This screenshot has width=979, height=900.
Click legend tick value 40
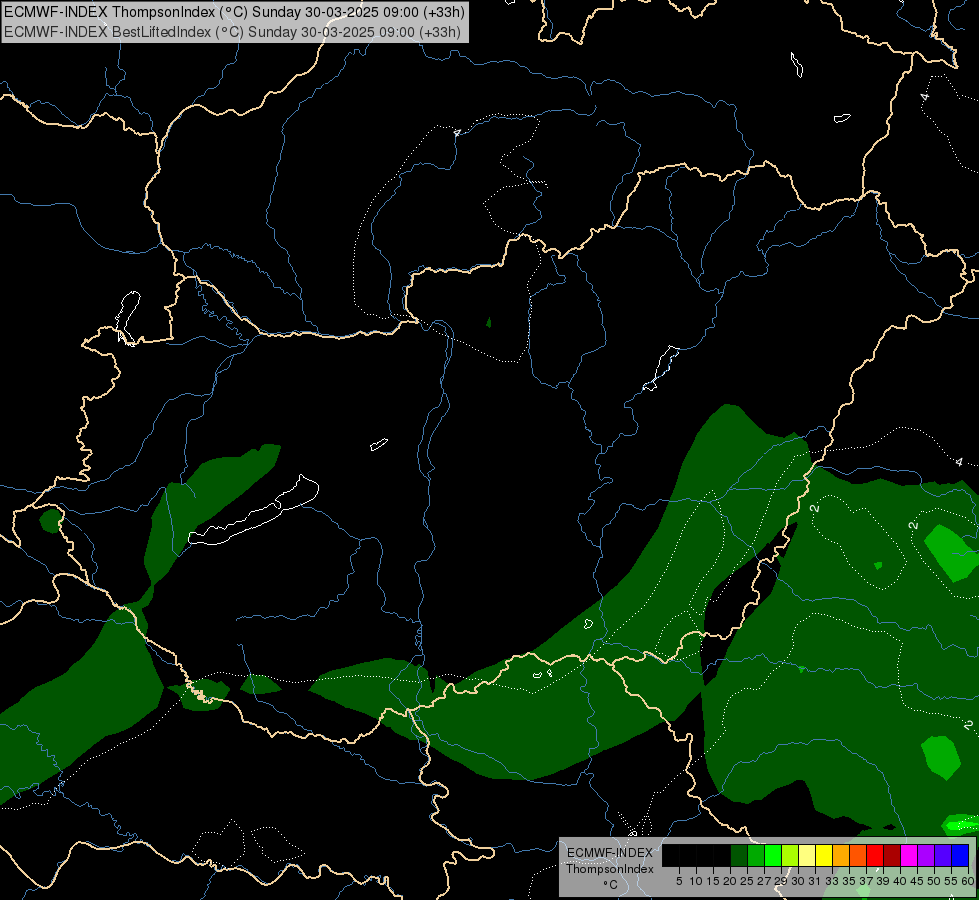(900, 881)
